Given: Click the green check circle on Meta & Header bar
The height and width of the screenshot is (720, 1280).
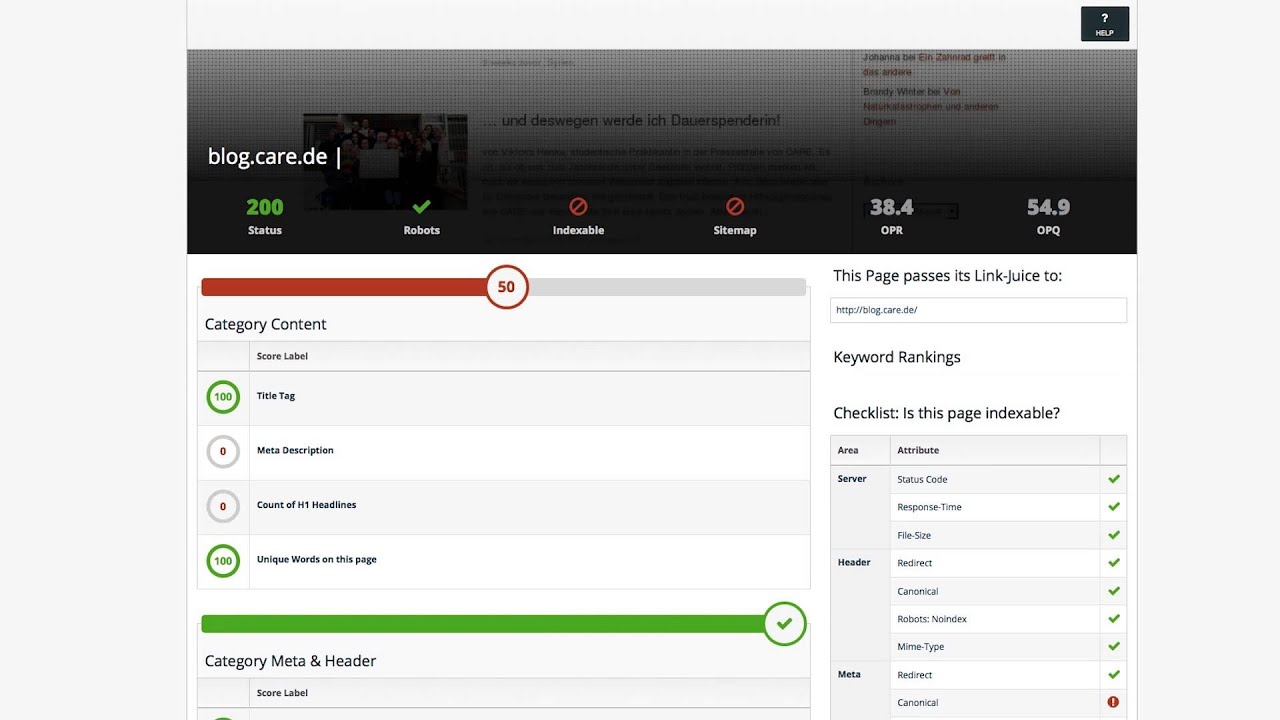Looking at the screenshot, I should point(784,624).
